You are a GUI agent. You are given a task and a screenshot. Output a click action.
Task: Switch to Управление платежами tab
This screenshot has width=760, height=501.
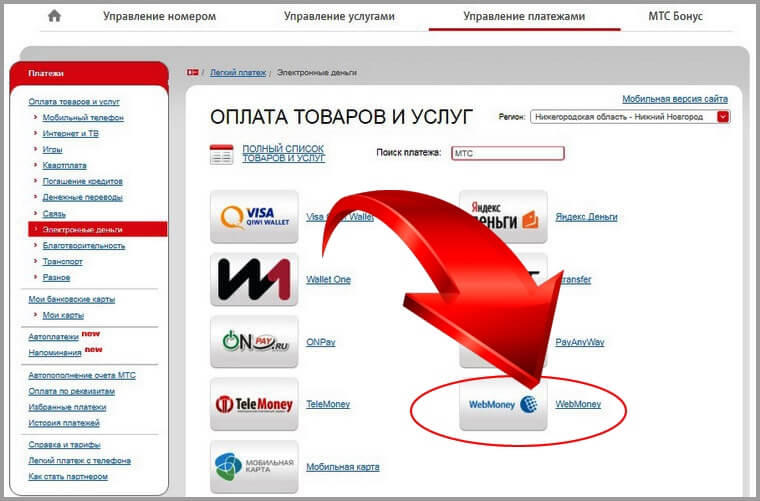524,16
